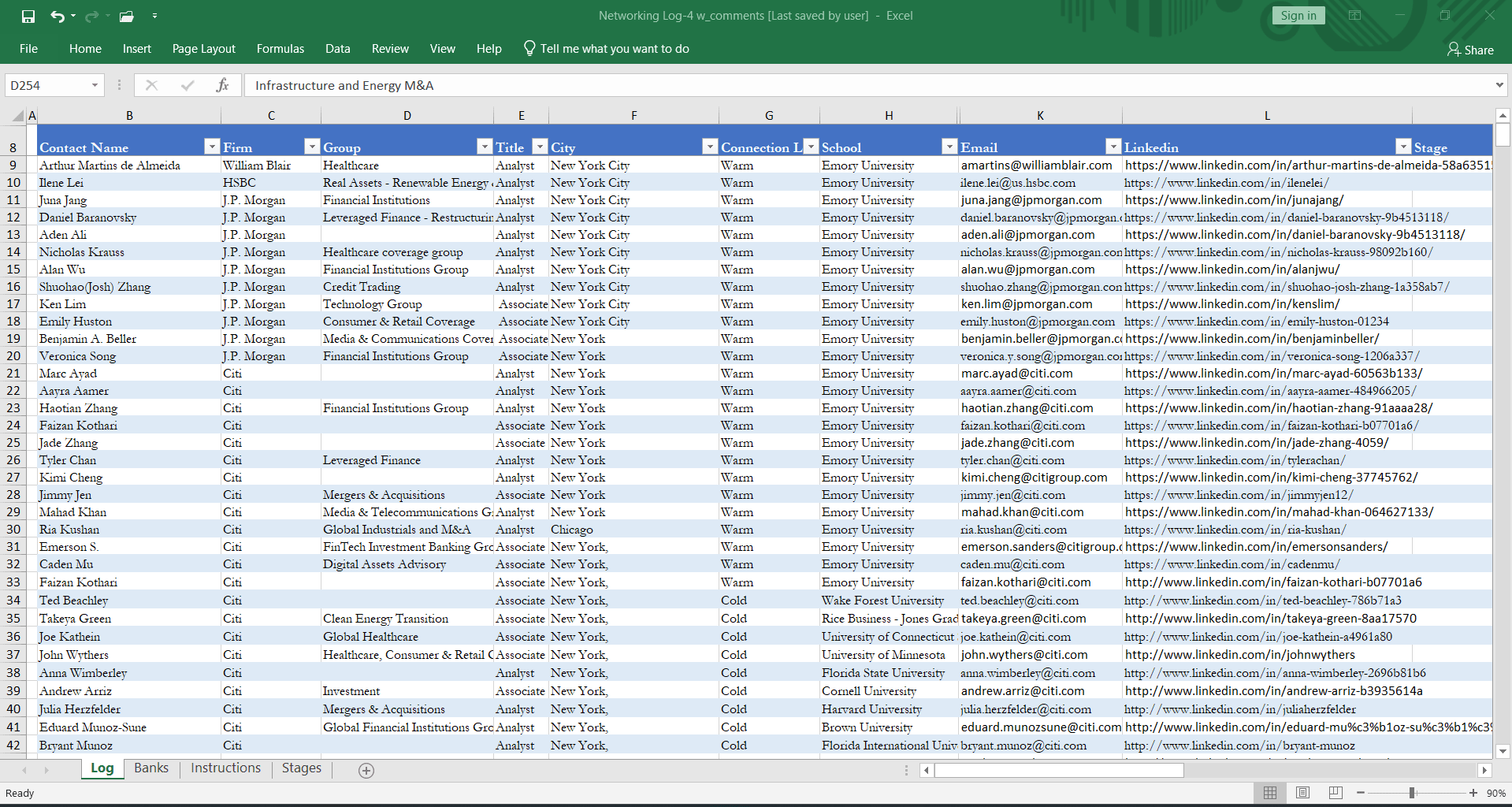
Task: Open the Review tab
Action: pos(390,49)
